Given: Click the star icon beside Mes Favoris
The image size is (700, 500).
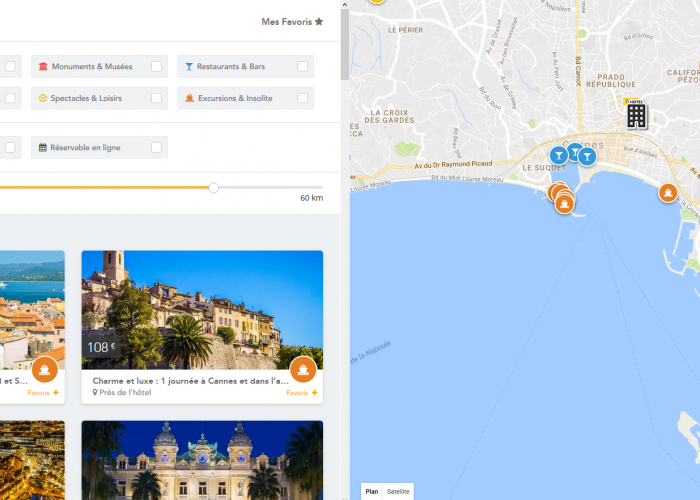Looking at the screenshot, I should coord(319,21).
